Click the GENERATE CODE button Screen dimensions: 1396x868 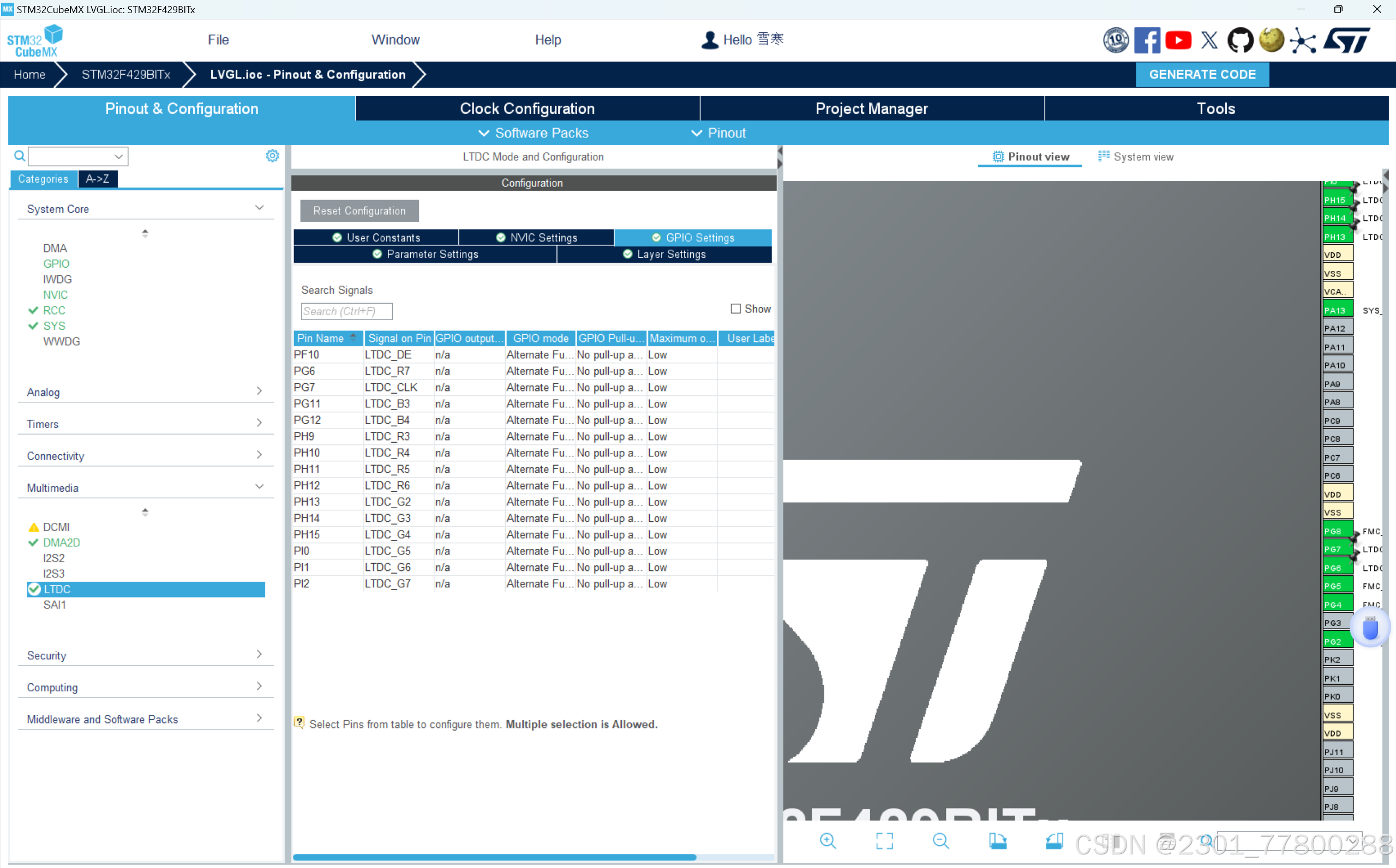click(x=1202, y=75)
